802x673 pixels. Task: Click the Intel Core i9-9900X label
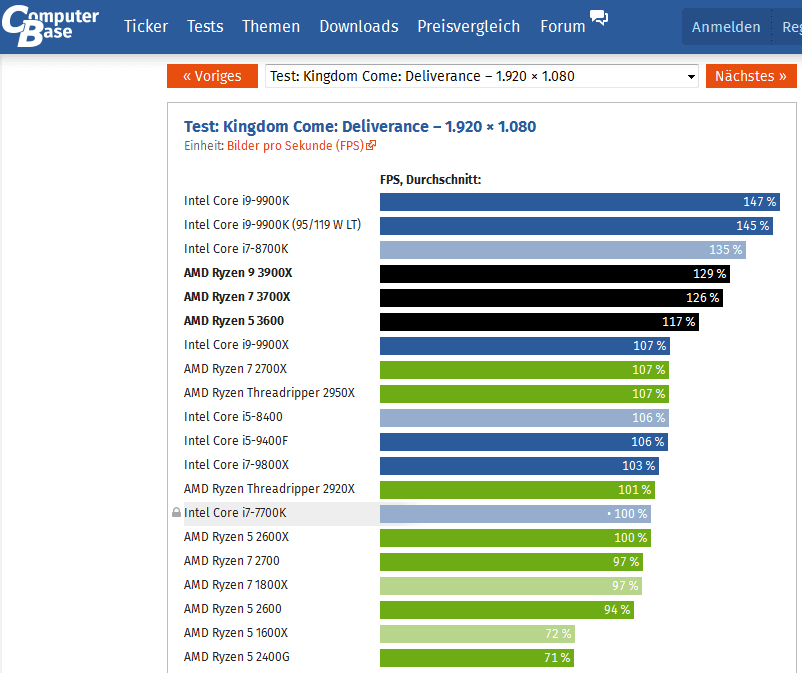tap(236, 345)
